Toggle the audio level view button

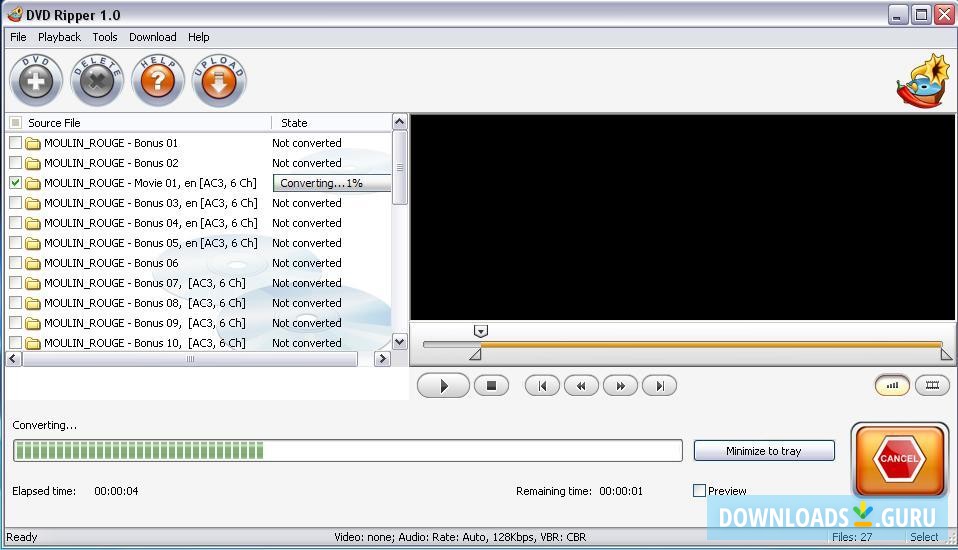893,385
